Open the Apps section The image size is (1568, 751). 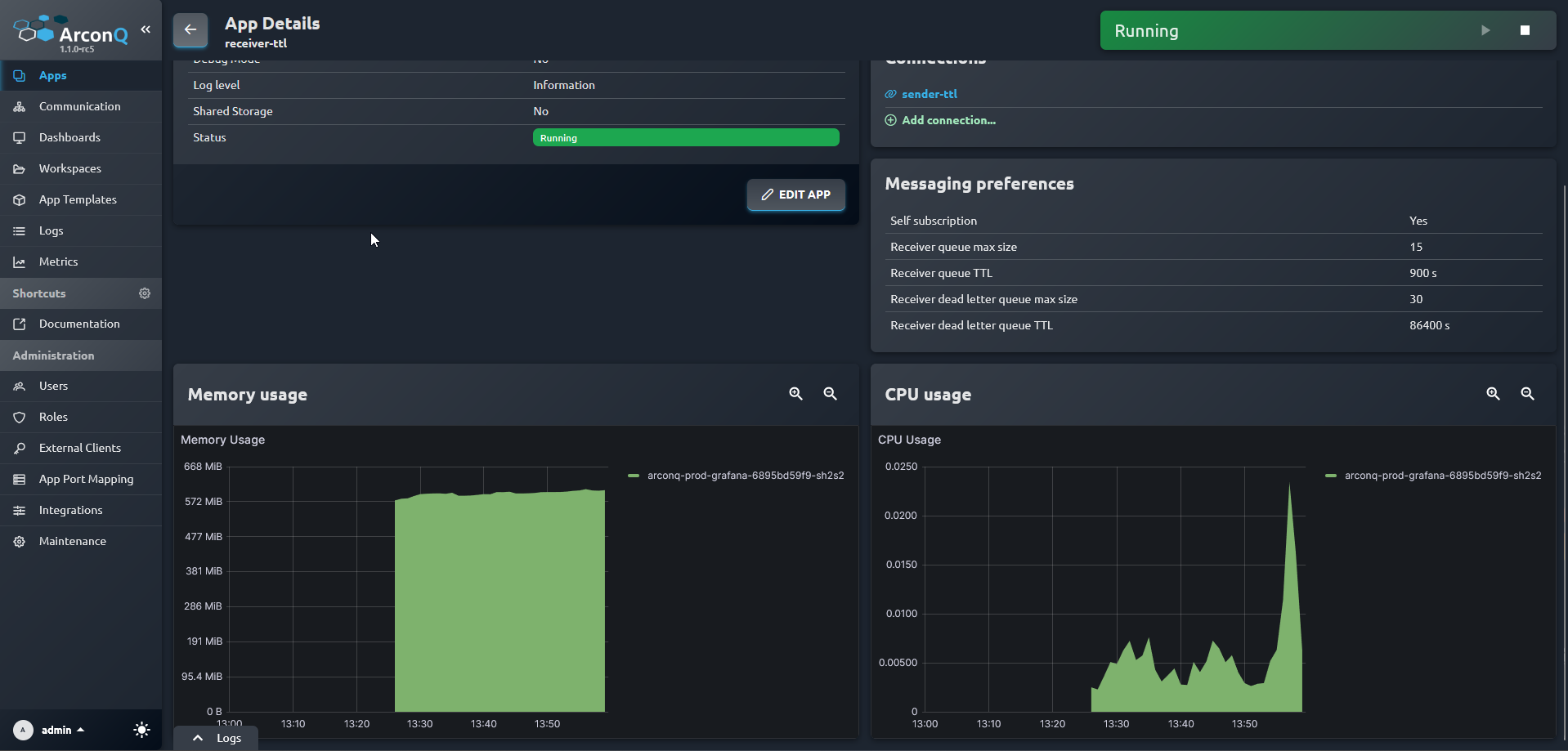[81, 75]
